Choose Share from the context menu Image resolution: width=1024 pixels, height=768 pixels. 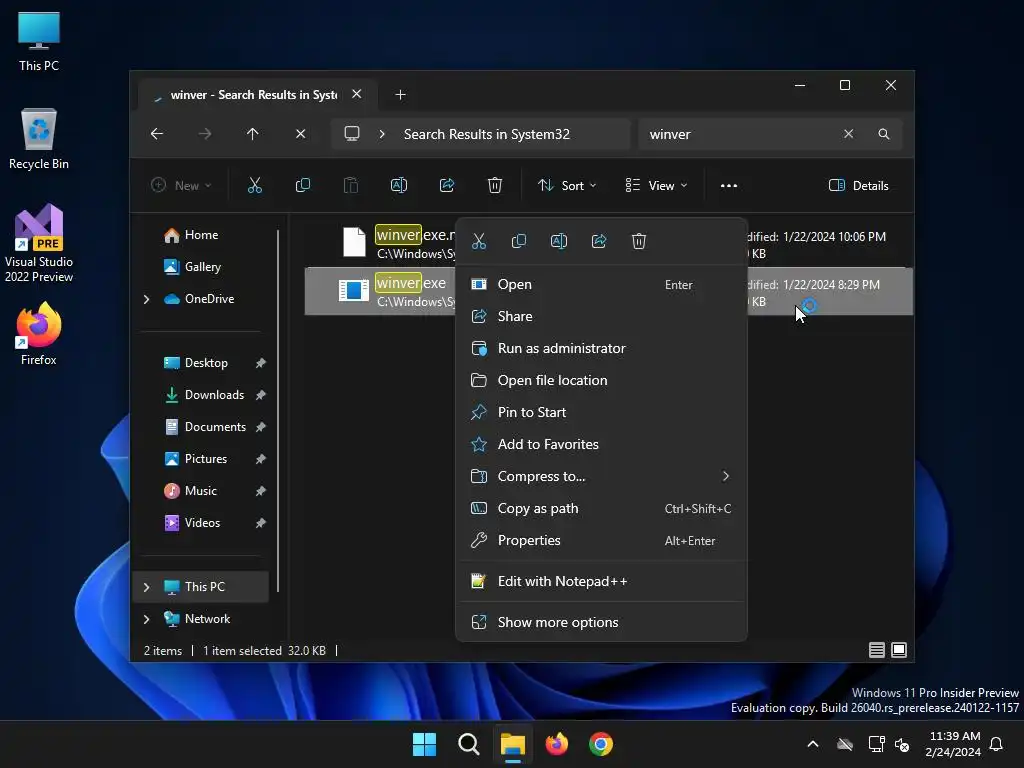coord(601,316)
